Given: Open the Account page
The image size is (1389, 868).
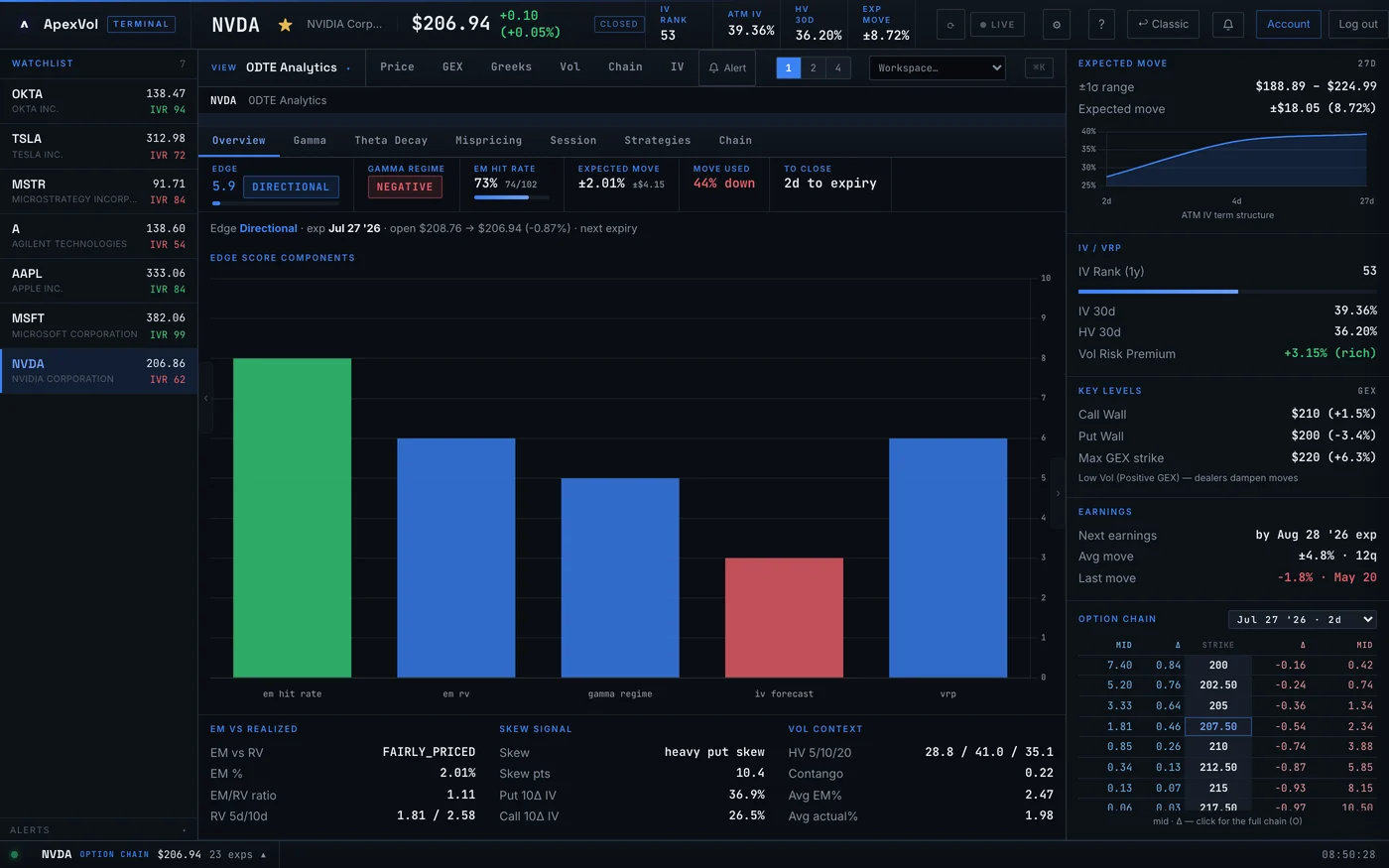Looking at the screenshot, I should (x=1288, y=24).
